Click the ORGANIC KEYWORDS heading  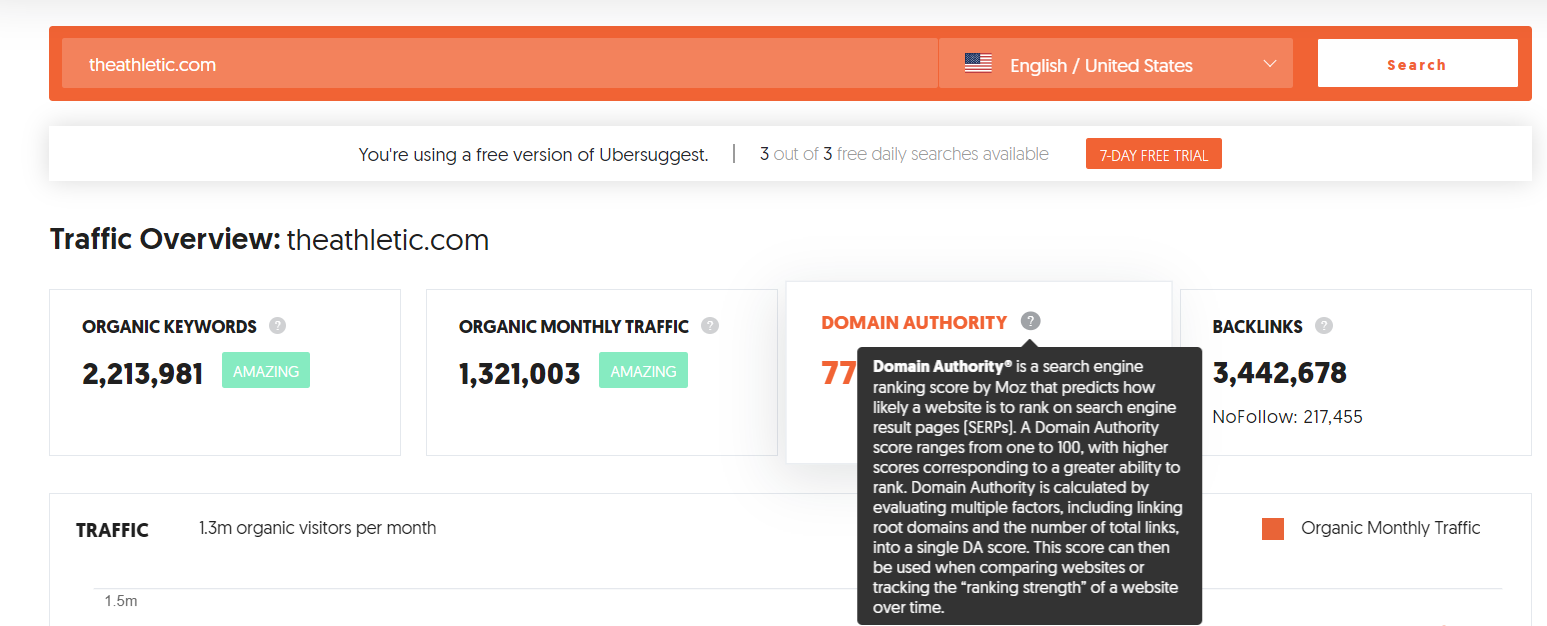169,327
